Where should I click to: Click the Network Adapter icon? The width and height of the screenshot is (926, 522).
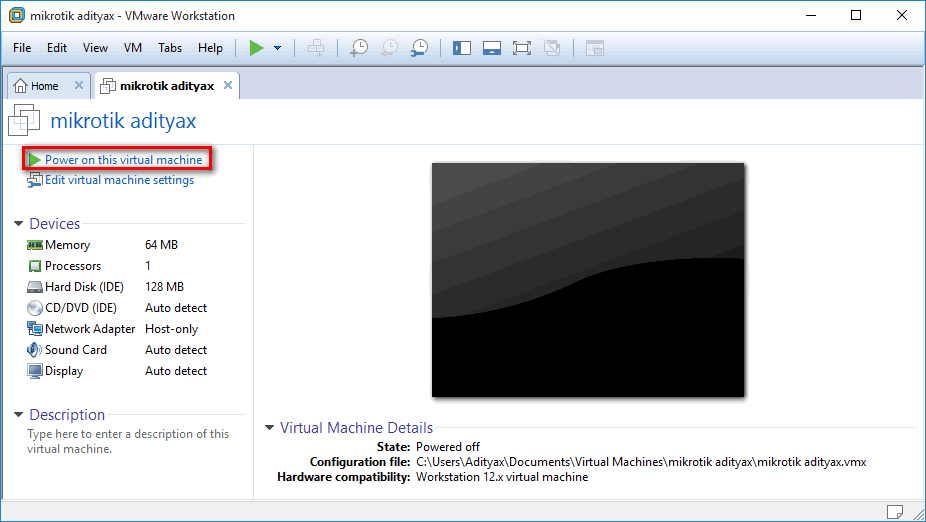[x=35, y=329]
